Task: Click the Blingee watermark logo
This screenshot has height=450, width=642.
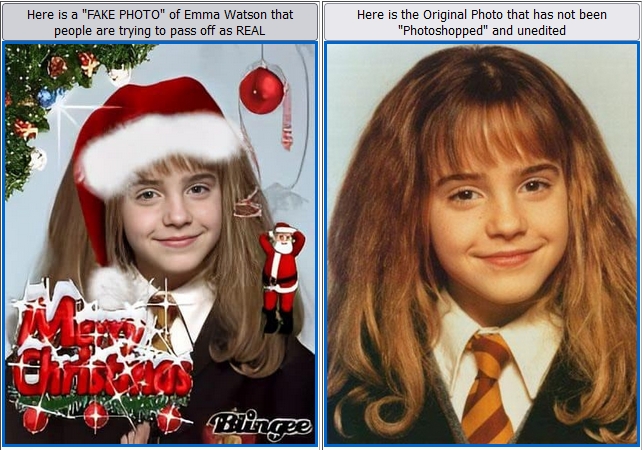Action: click(260, 426)
